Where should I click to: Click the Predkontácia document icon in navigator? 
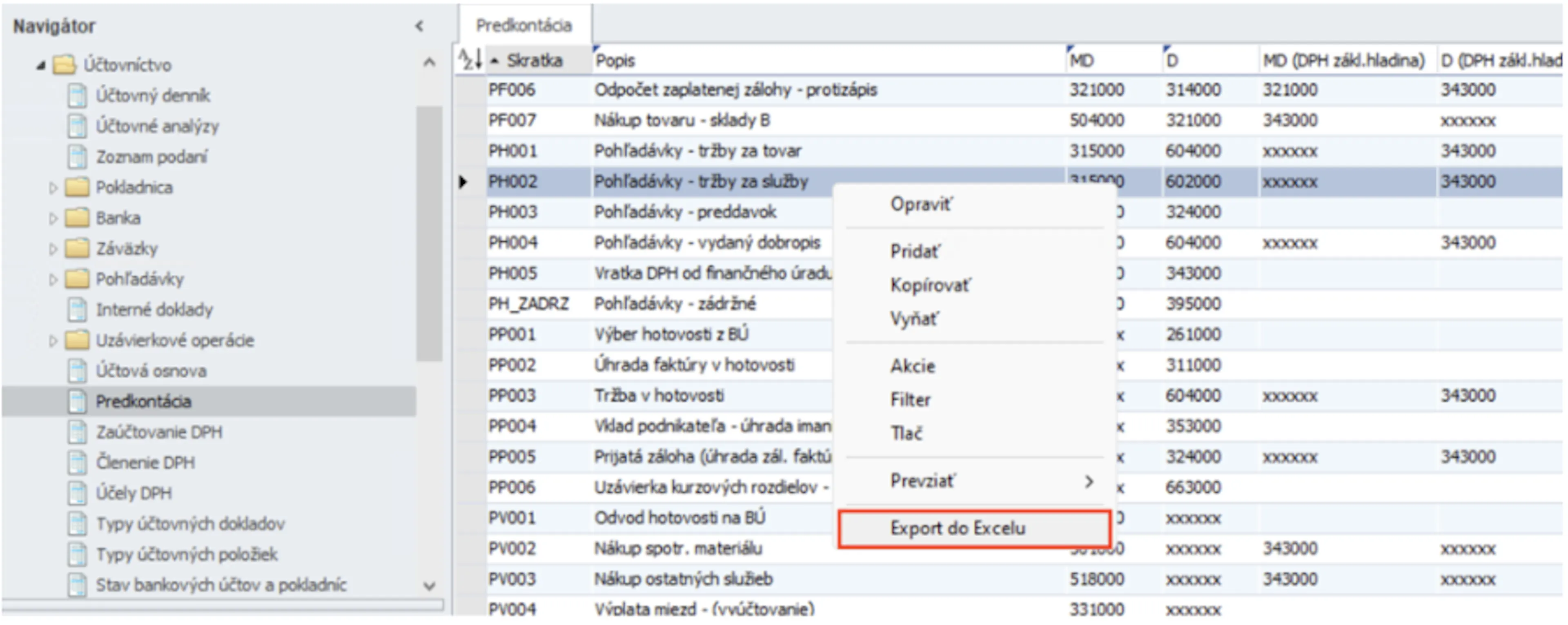coord(77,401)
